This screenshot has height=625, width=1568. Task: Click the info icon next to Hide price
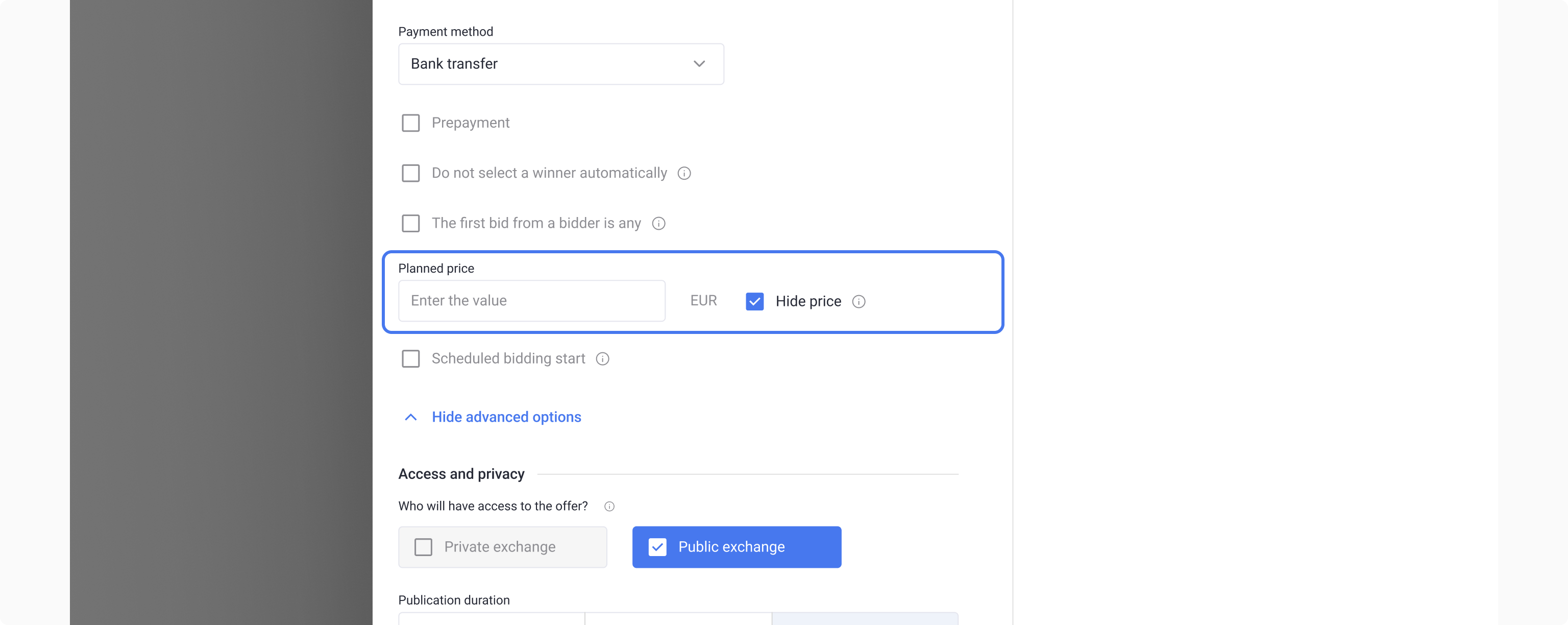pyautogui.click(x=859, y=302)
